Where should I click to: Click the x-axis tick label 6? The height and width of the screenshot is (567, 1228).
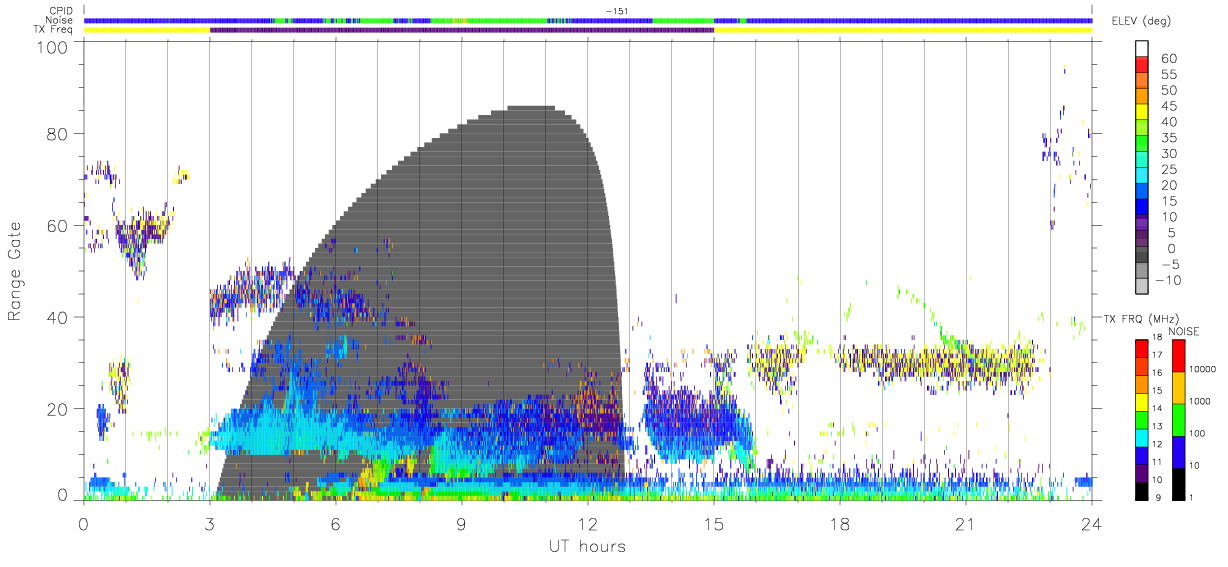[x=335, y=524]
